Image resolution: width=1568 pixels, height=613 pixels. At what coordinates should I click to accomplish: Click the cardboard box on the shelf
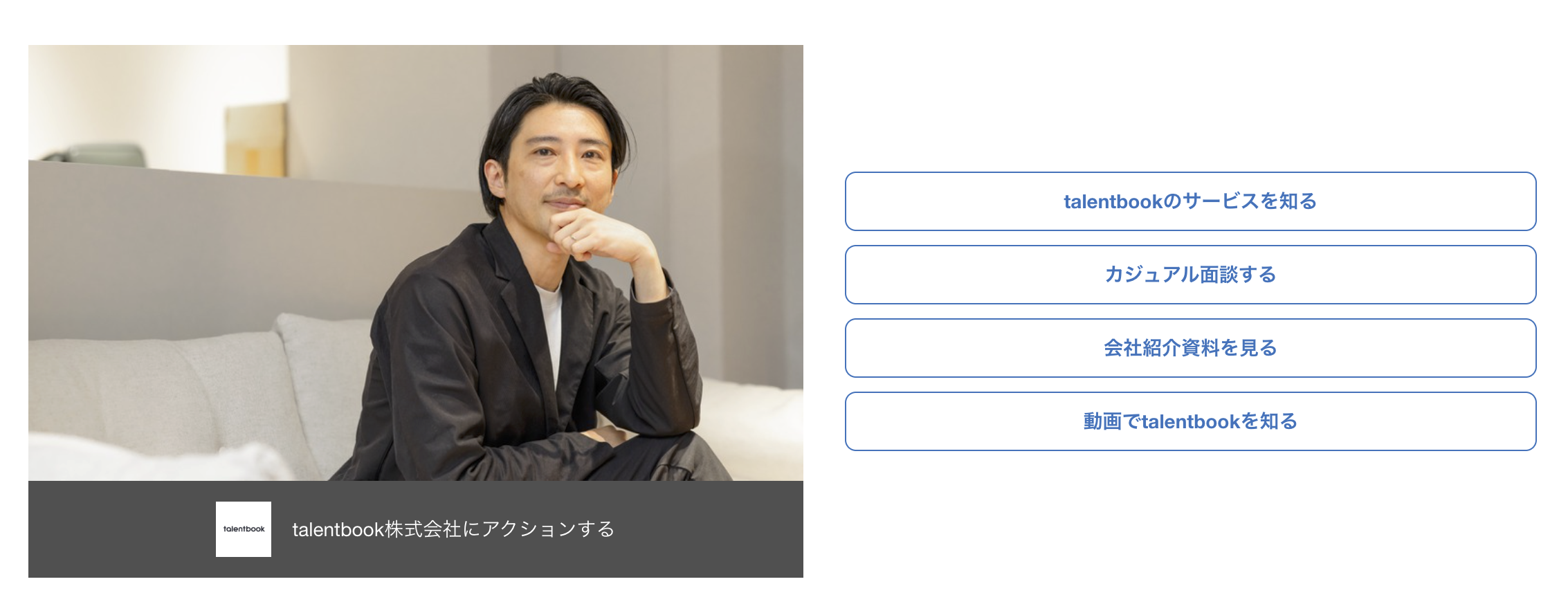256,138
